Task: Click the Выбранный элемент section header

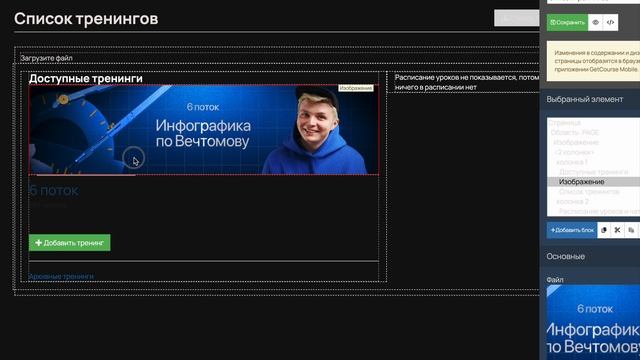Action: pos(584,99)
